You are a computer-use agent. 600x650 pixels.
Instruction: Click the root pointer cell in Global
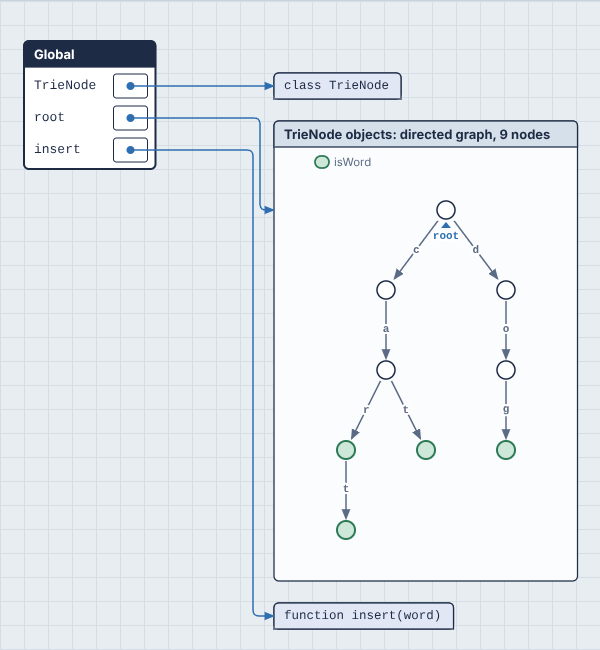pyautogui.click(x=130, y=118)
